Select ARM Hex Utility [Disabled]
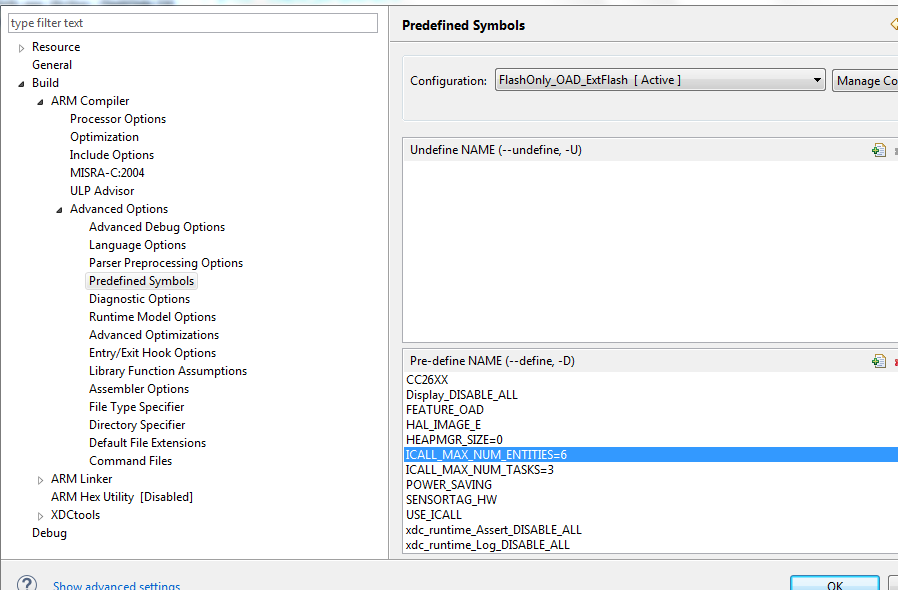The height and width of the screenshot is (590, 898). click(122, 497)
